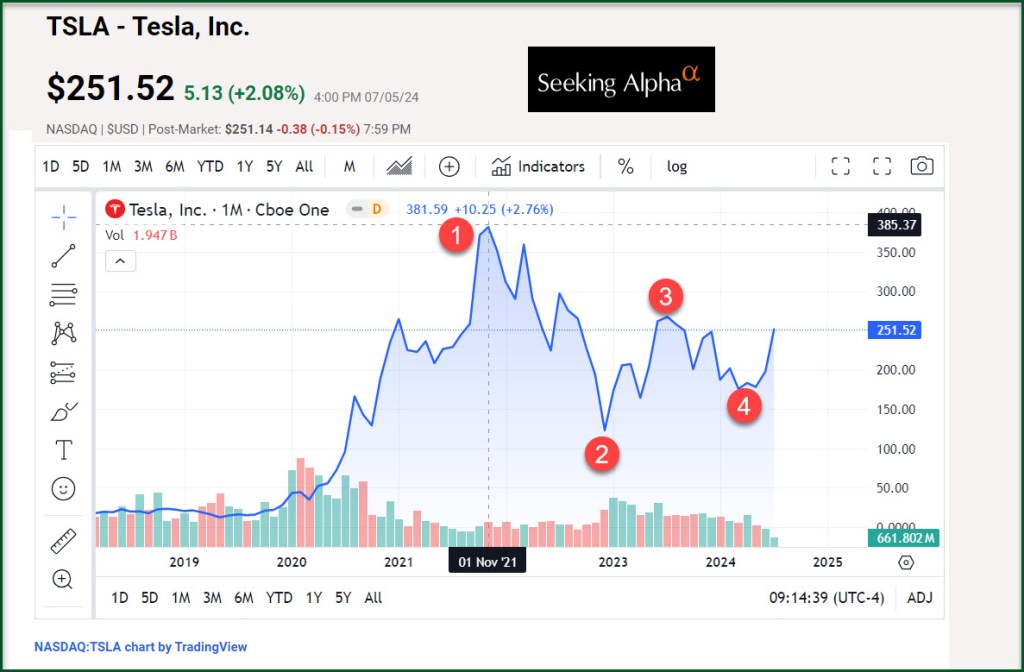Select the brush drawing tool
The image size is (1024, 672).
(63, 411)
